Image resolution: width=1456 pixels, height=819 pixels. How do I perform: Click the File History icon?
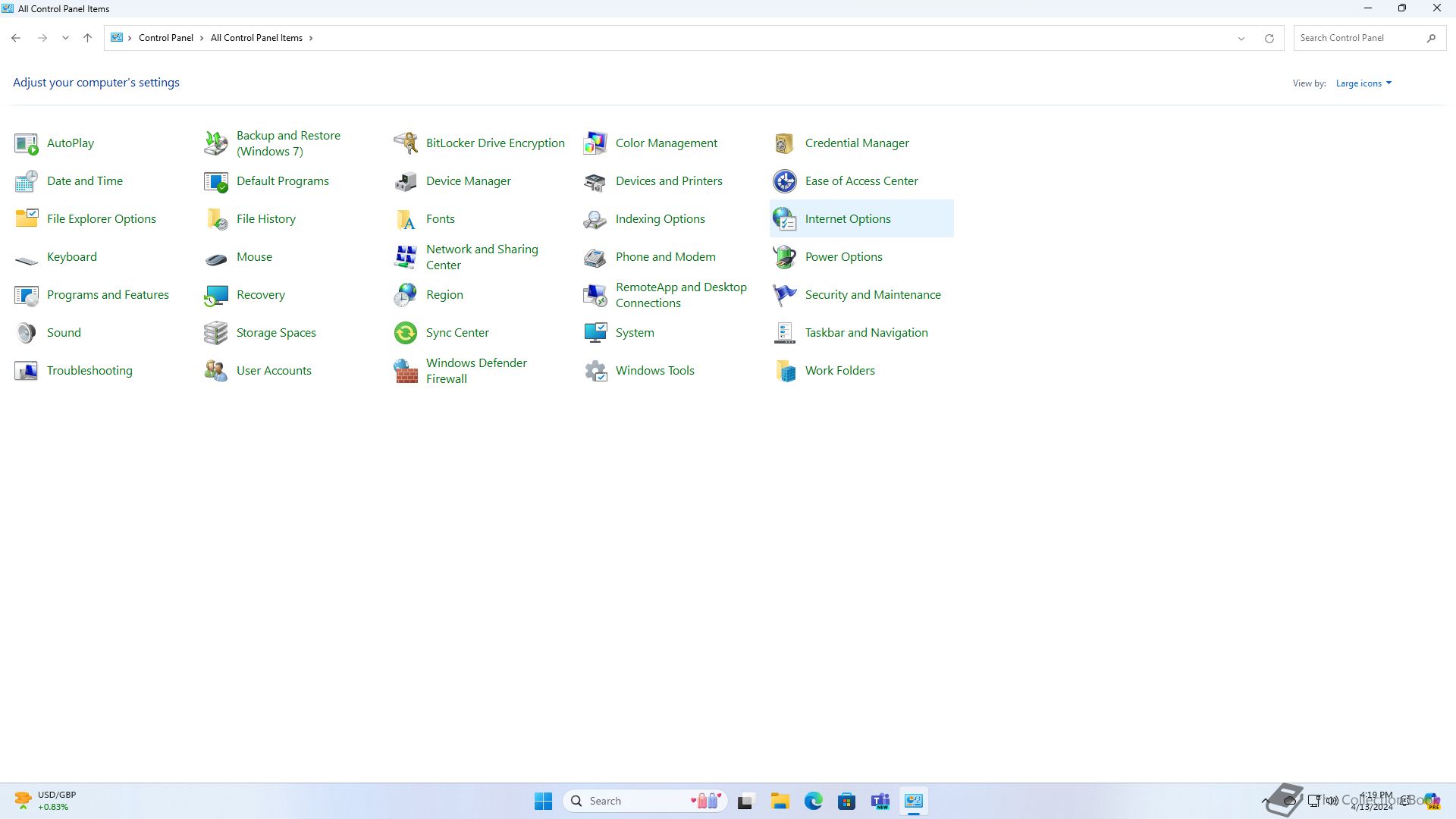[216, 219]
